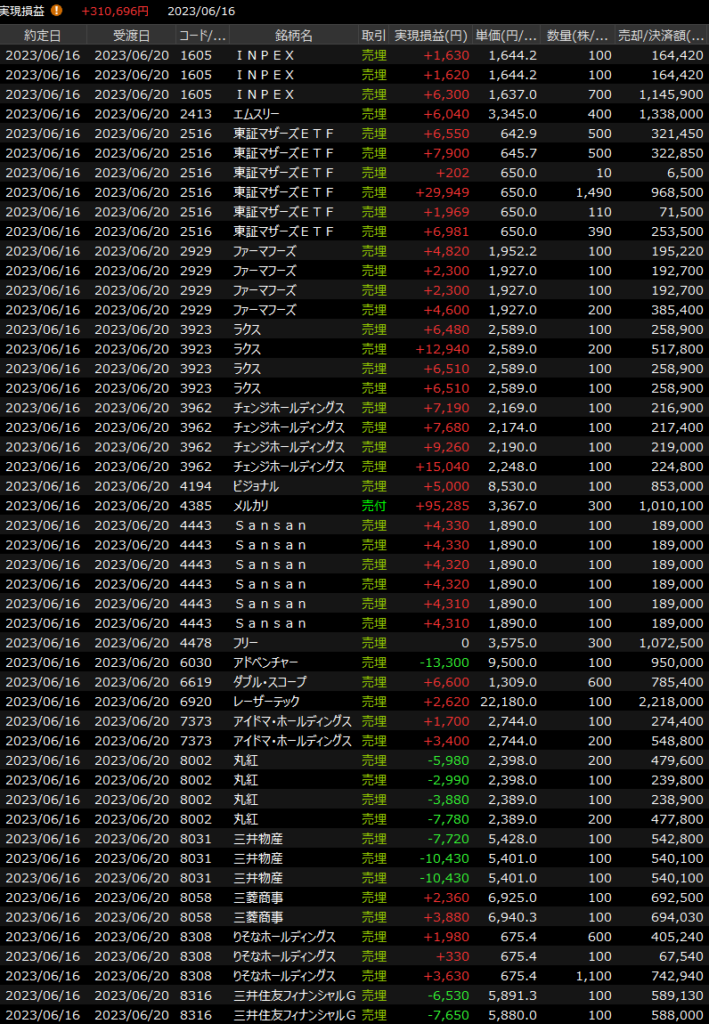
Task: Select the レーザーテック row
Action: pos(266,702)
